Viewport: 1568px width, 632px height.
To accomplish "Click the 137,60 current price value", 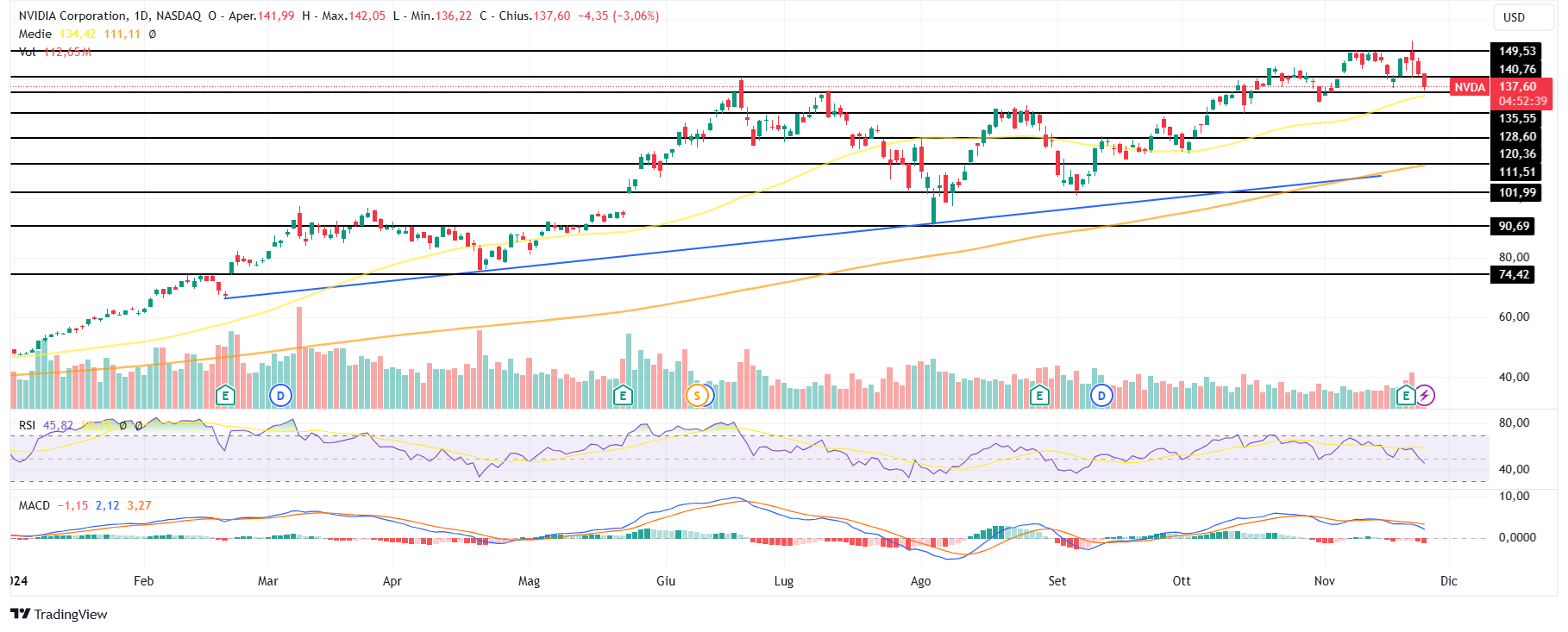I will click(1517, 86).
